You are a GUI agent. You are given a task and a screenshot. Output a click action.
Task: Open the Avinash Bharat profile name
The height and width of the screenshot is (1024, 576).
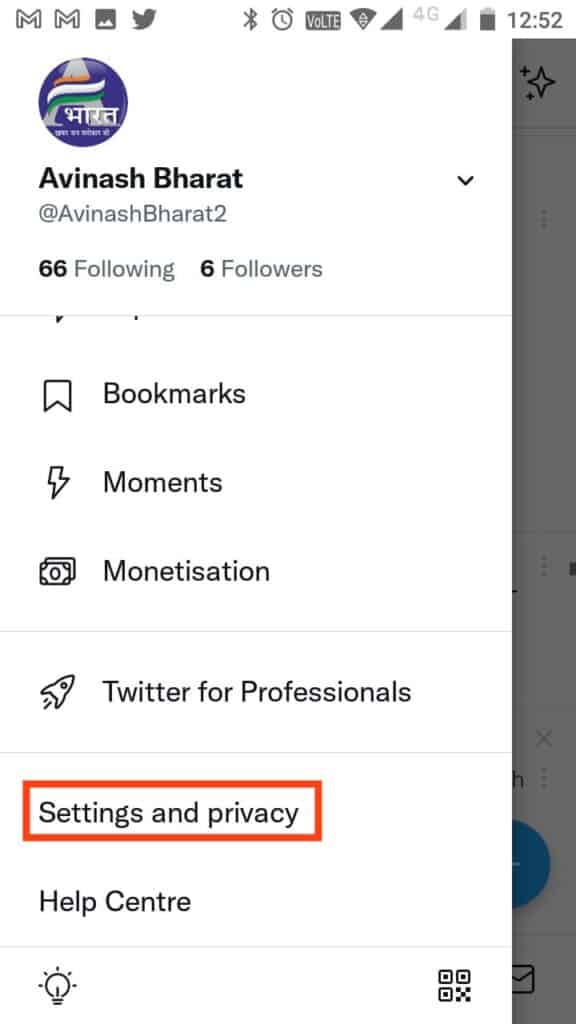pos(141,178)
